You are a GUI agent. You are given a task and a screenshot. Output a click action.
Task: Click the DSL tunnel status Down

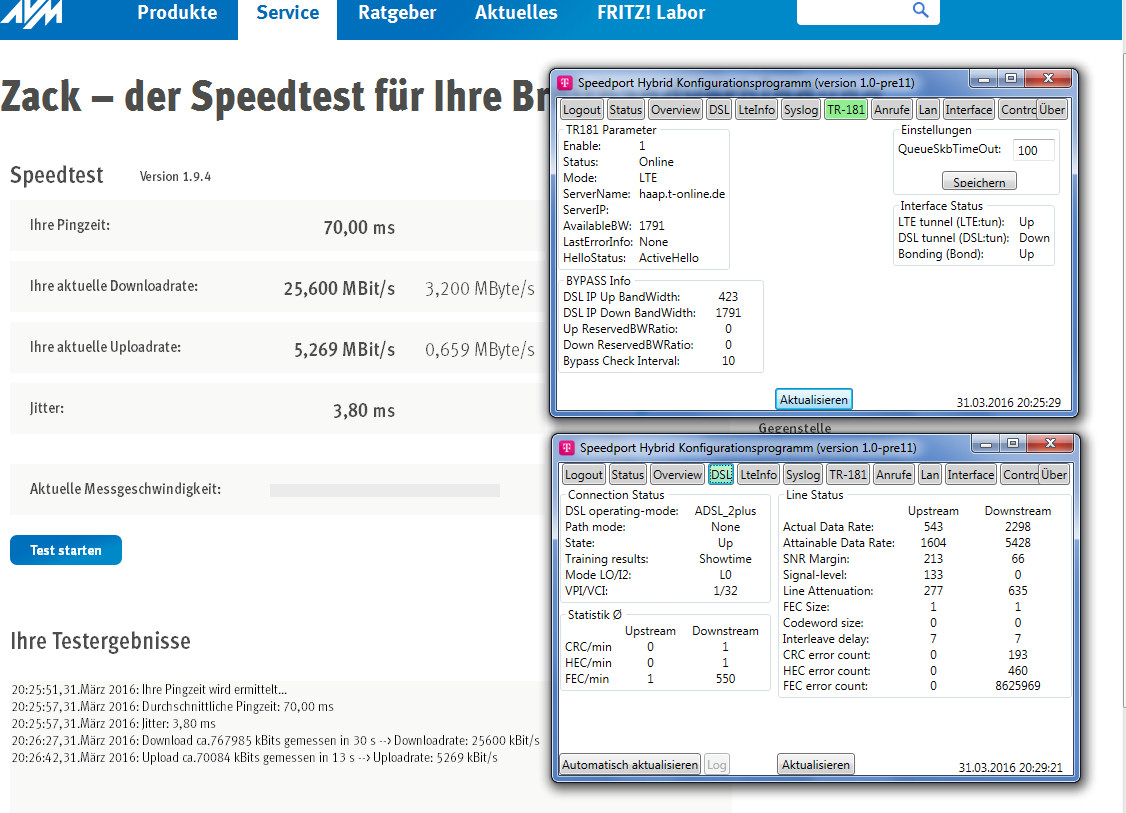click(1034, 238)
